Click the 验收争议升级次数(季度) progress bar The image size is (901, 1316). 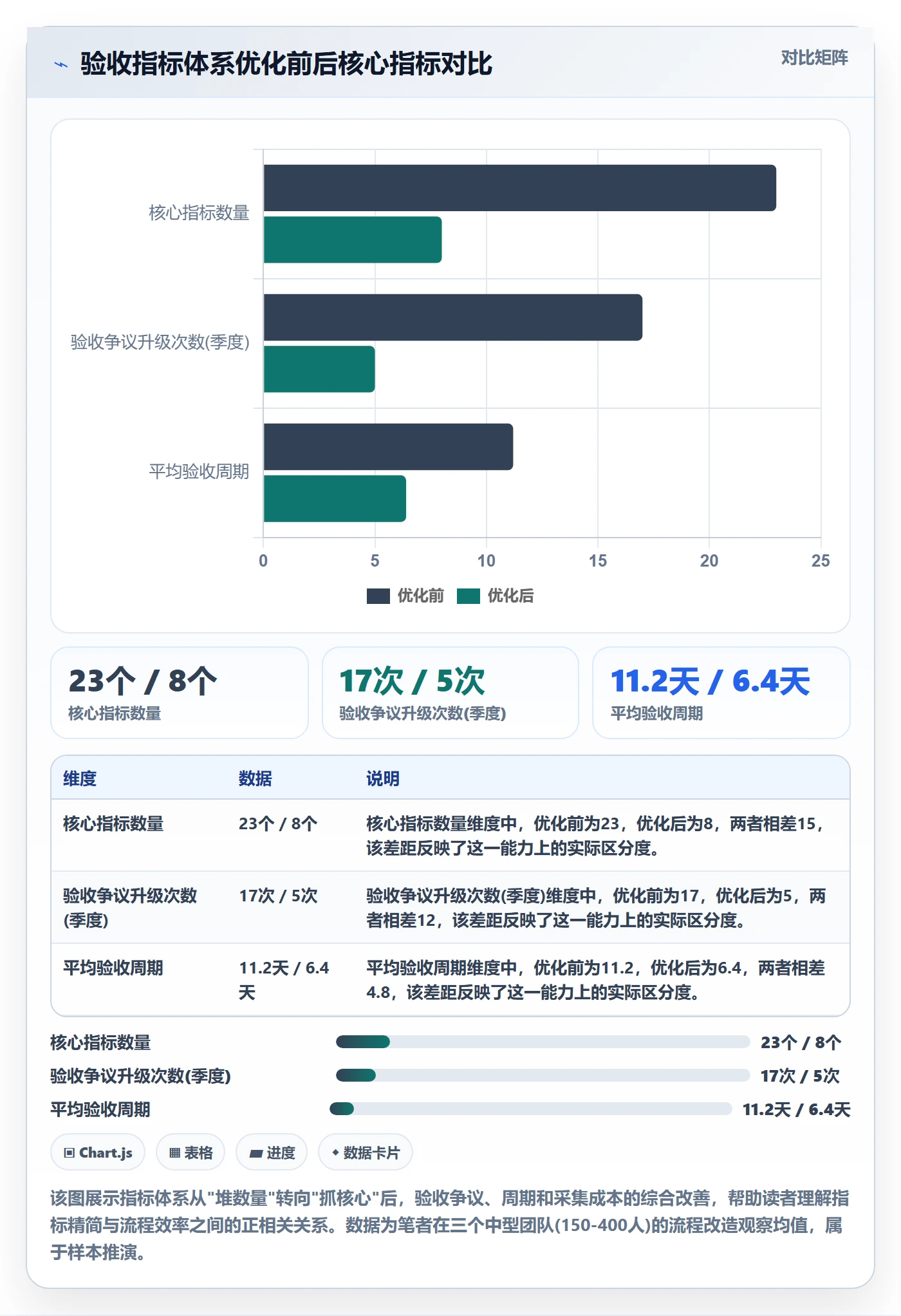click(543, 1075)
